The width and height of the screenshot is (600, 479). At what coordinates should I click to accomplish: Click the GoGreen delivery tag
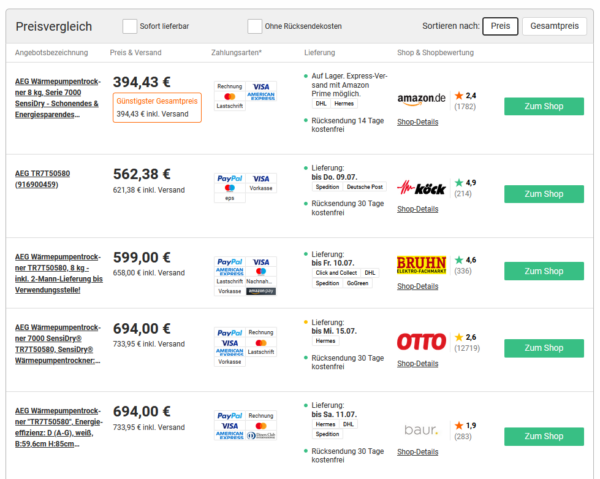[x=357, y=283]
